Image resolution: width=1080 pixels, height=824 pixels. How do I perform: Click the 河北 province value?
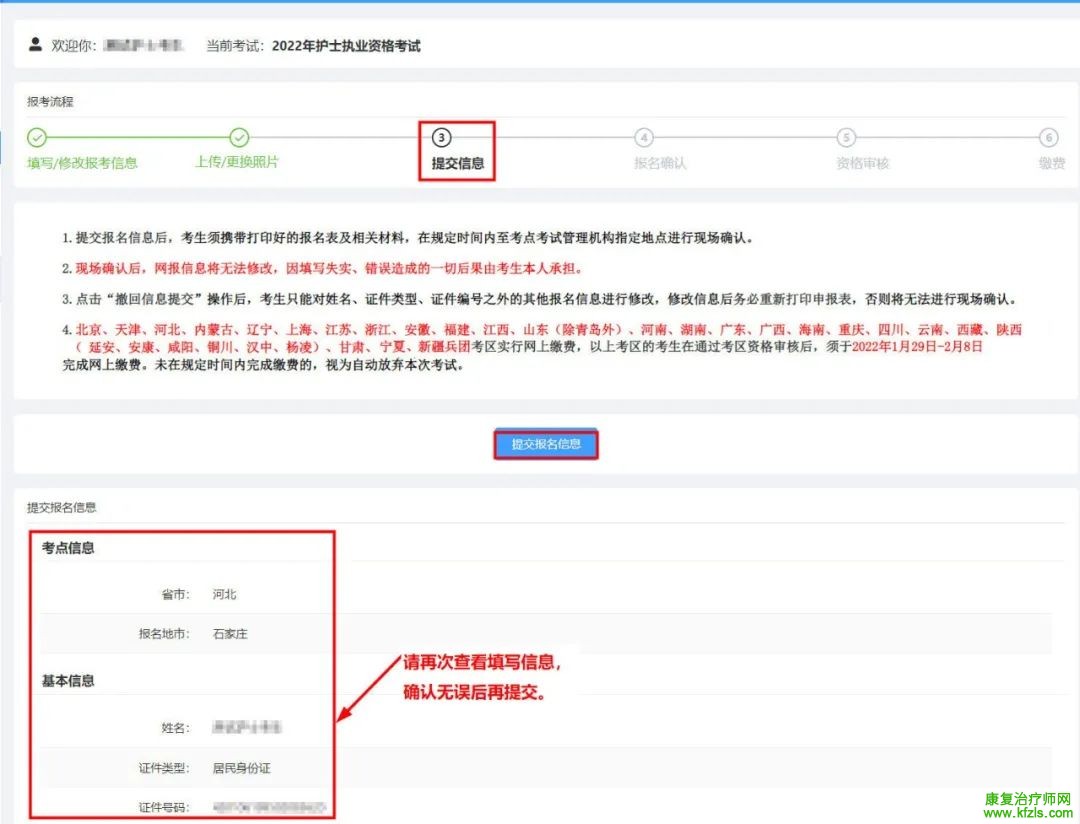click(x=224, y=594)
